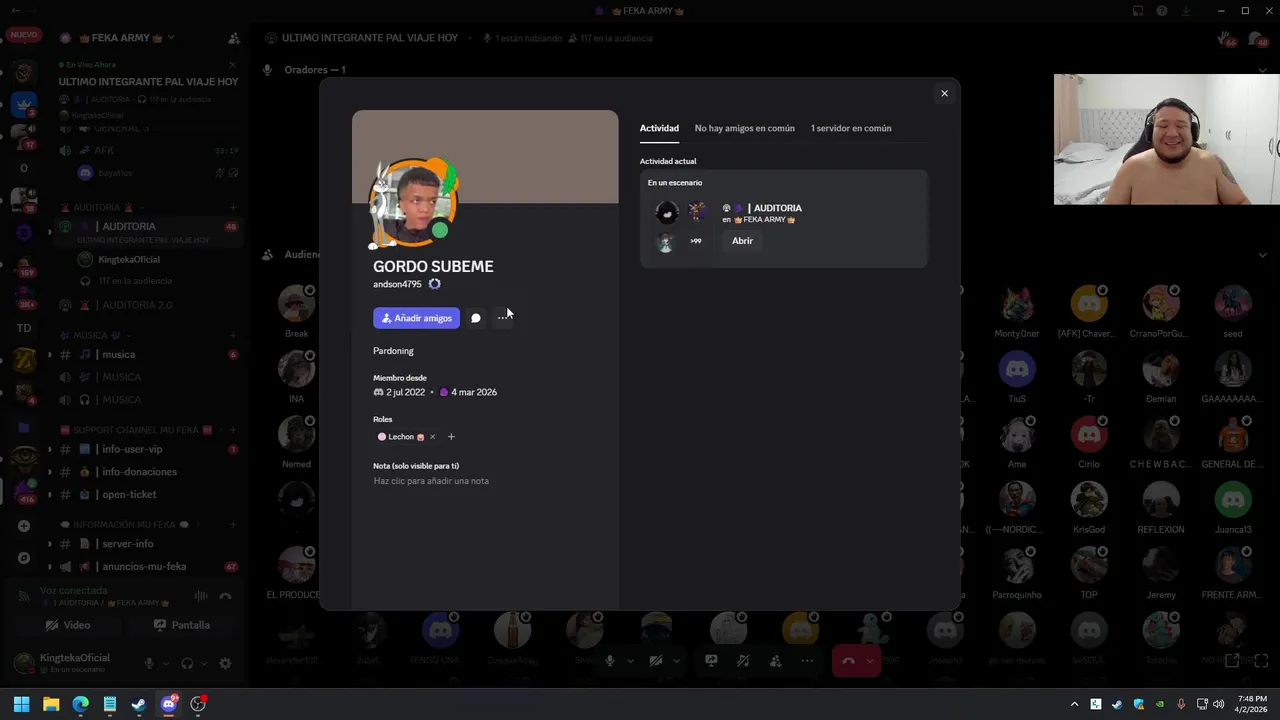
Task: Open the three-dot more options in profile
Action: click(x=503, y=318)
